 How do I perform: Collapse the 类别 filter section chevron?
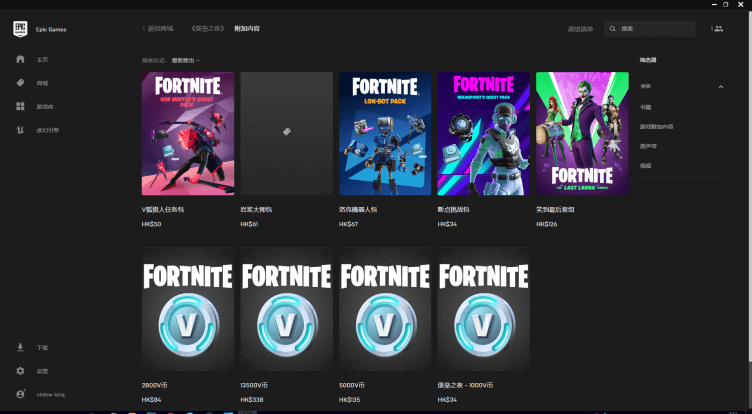[720, 87]
